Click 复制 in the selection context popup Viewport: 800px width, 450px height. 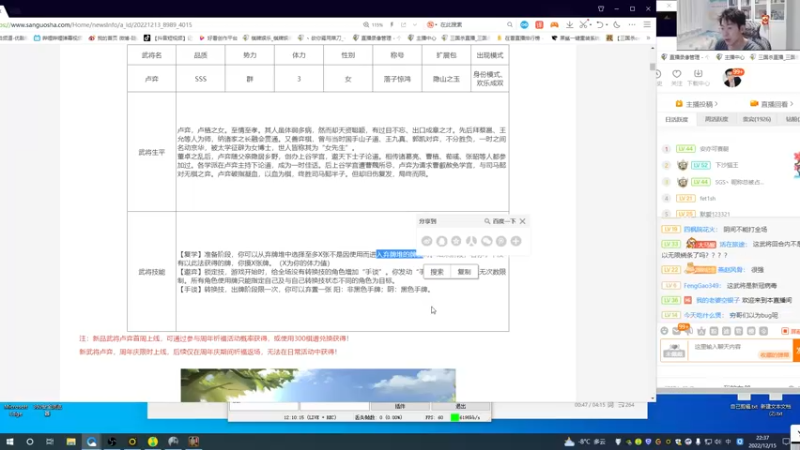(464, 272)
